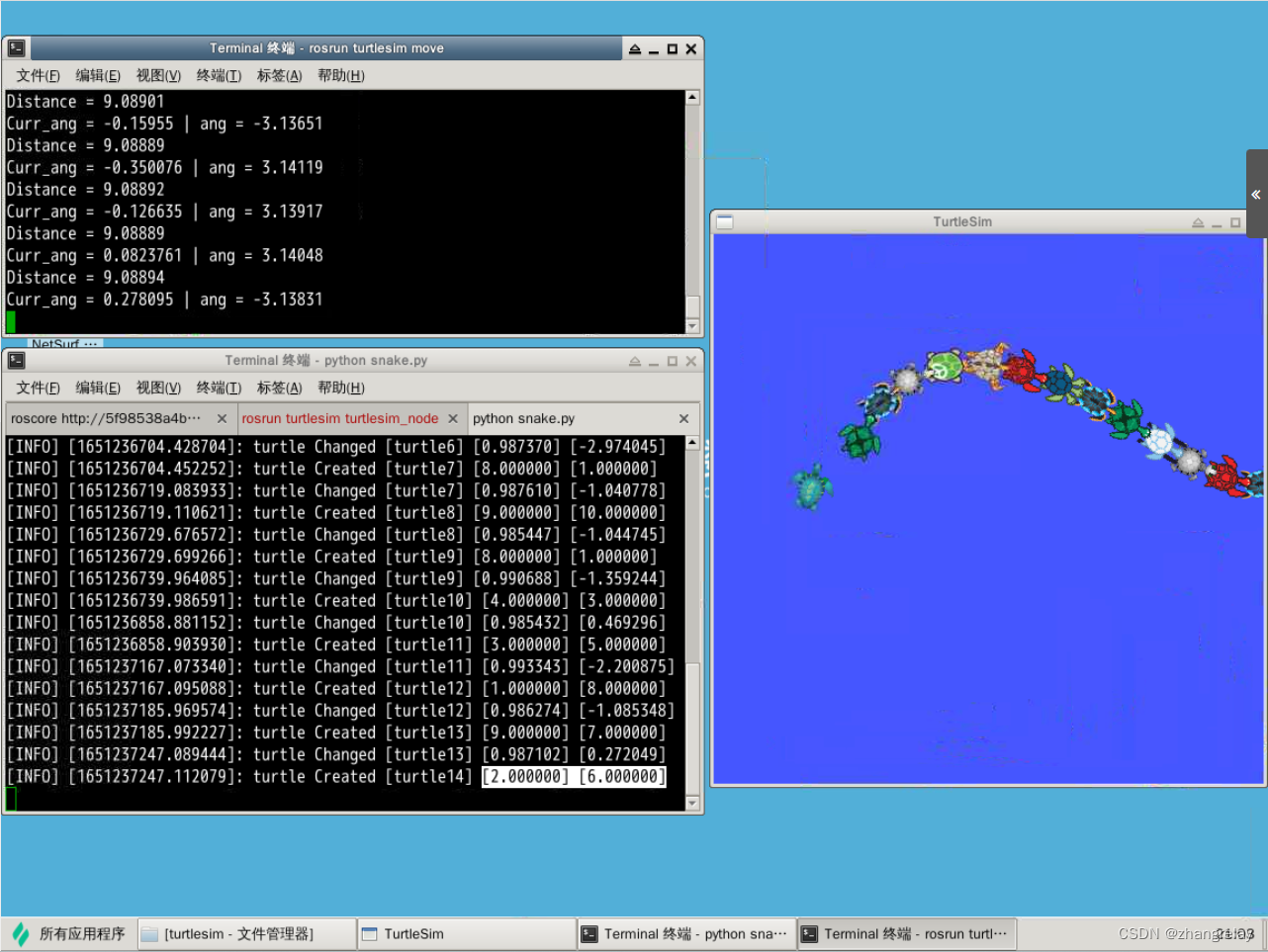Open 文件(F) menu in python snake.py terminal
This screenshot has height=952, width=1268.
click(38, 388)
